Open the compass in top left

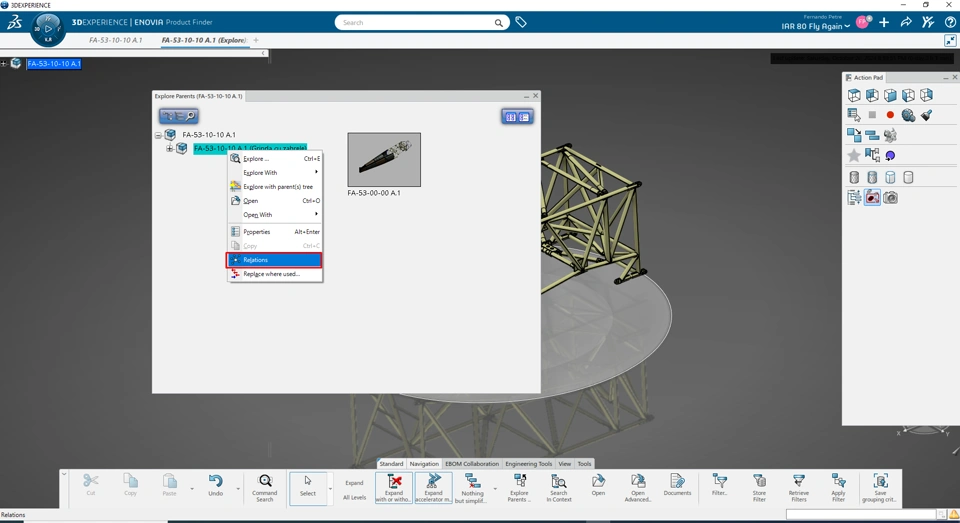48,29
